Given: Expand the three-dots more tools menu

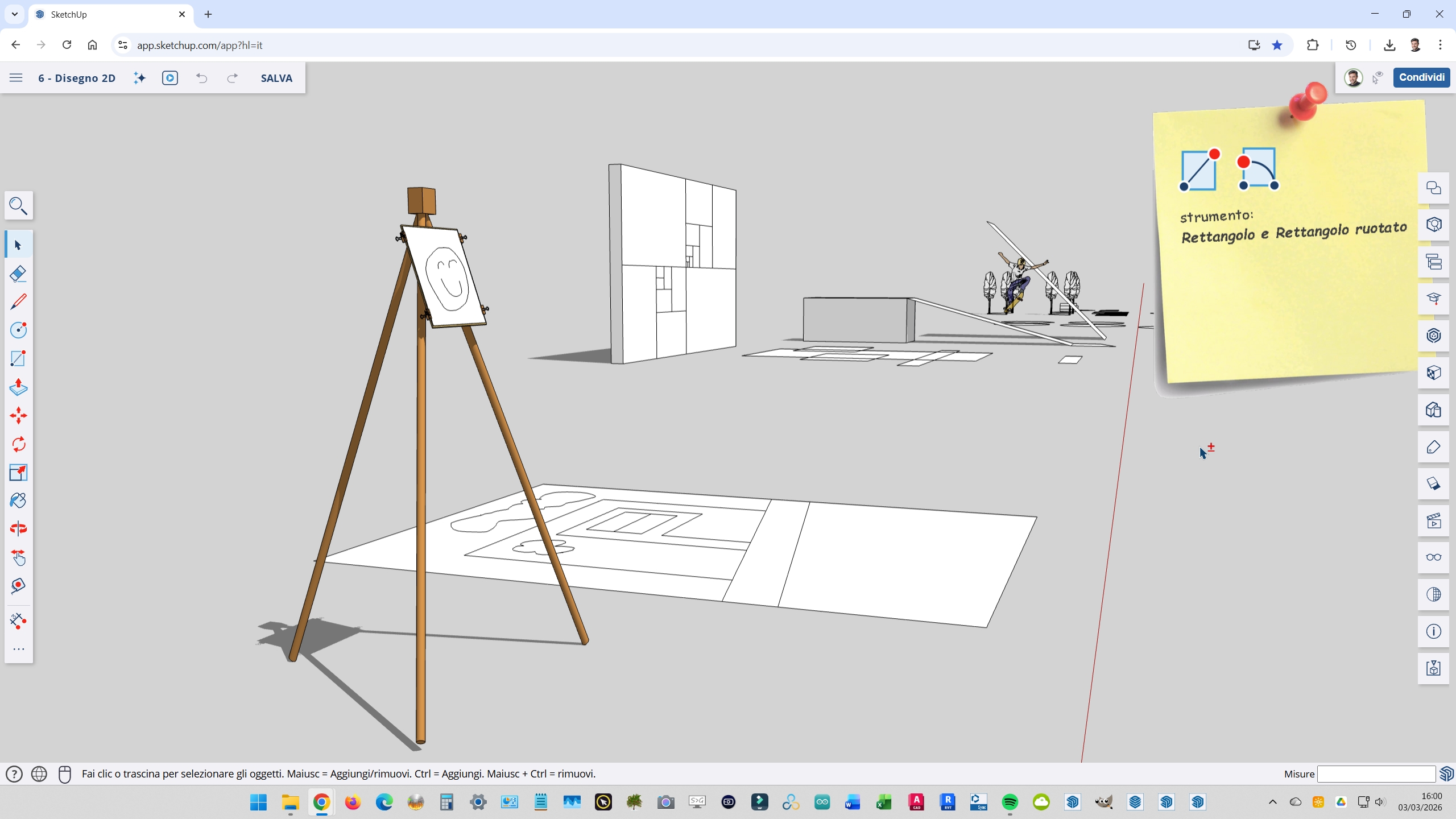Looking at the screenshot, I should click(x=18, y=649).
